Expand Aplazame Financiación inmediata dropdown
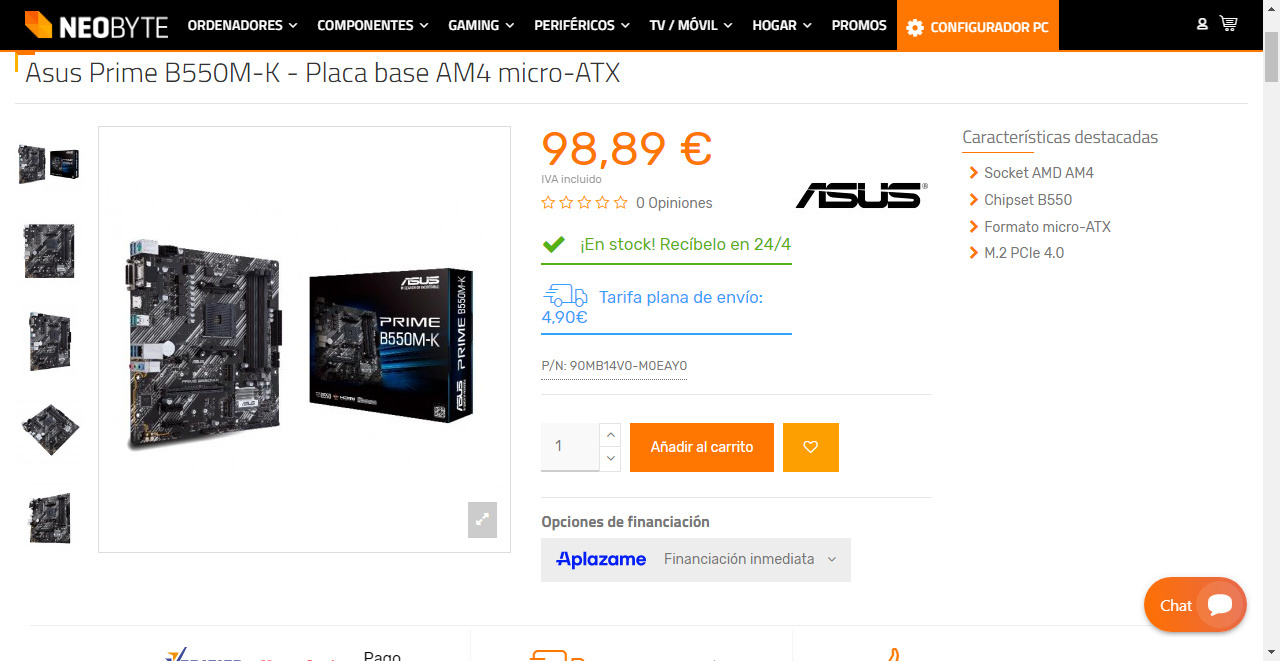The image size is (1280, 661). click(x=696, y=559)
